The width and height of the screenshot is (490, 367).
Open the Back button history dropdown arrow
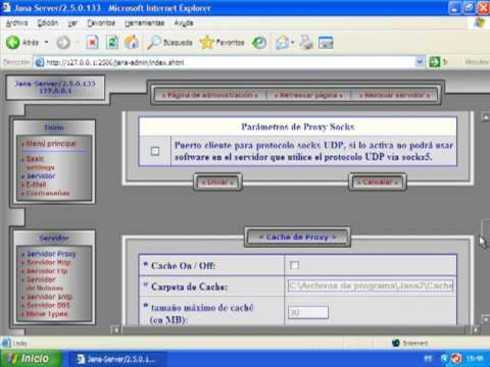tap(46, 43)
